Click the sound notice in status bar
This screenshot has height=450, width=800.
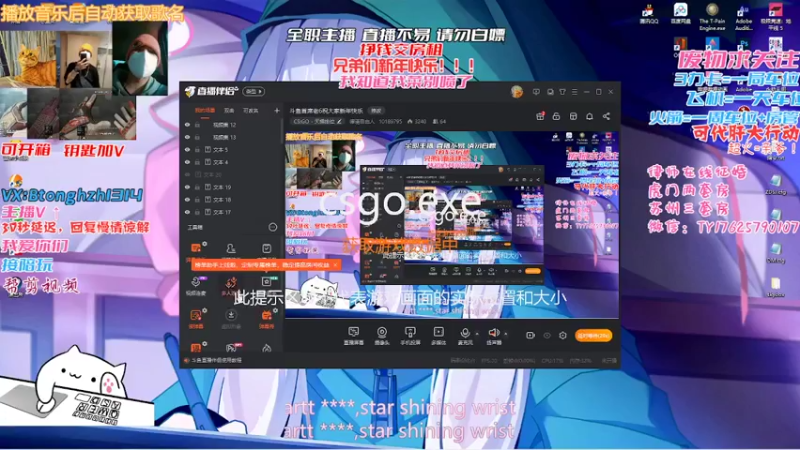(213, 360)
